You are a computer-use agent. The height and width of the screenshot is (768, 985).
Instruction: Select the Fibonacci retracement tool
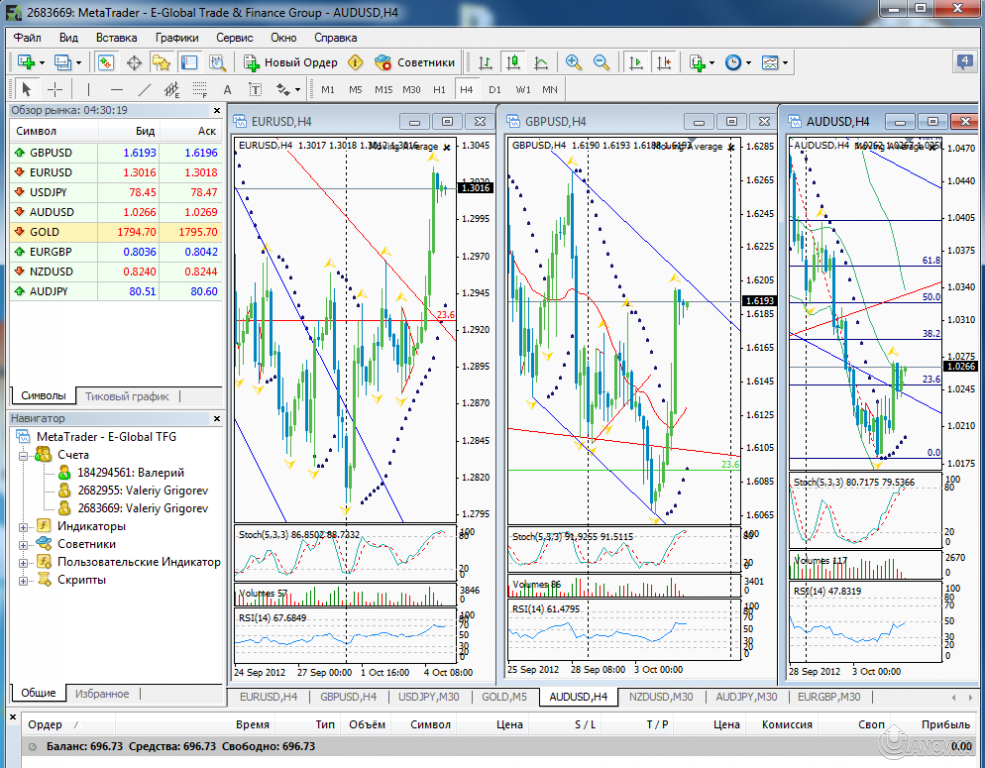click(x=199, y=90)
